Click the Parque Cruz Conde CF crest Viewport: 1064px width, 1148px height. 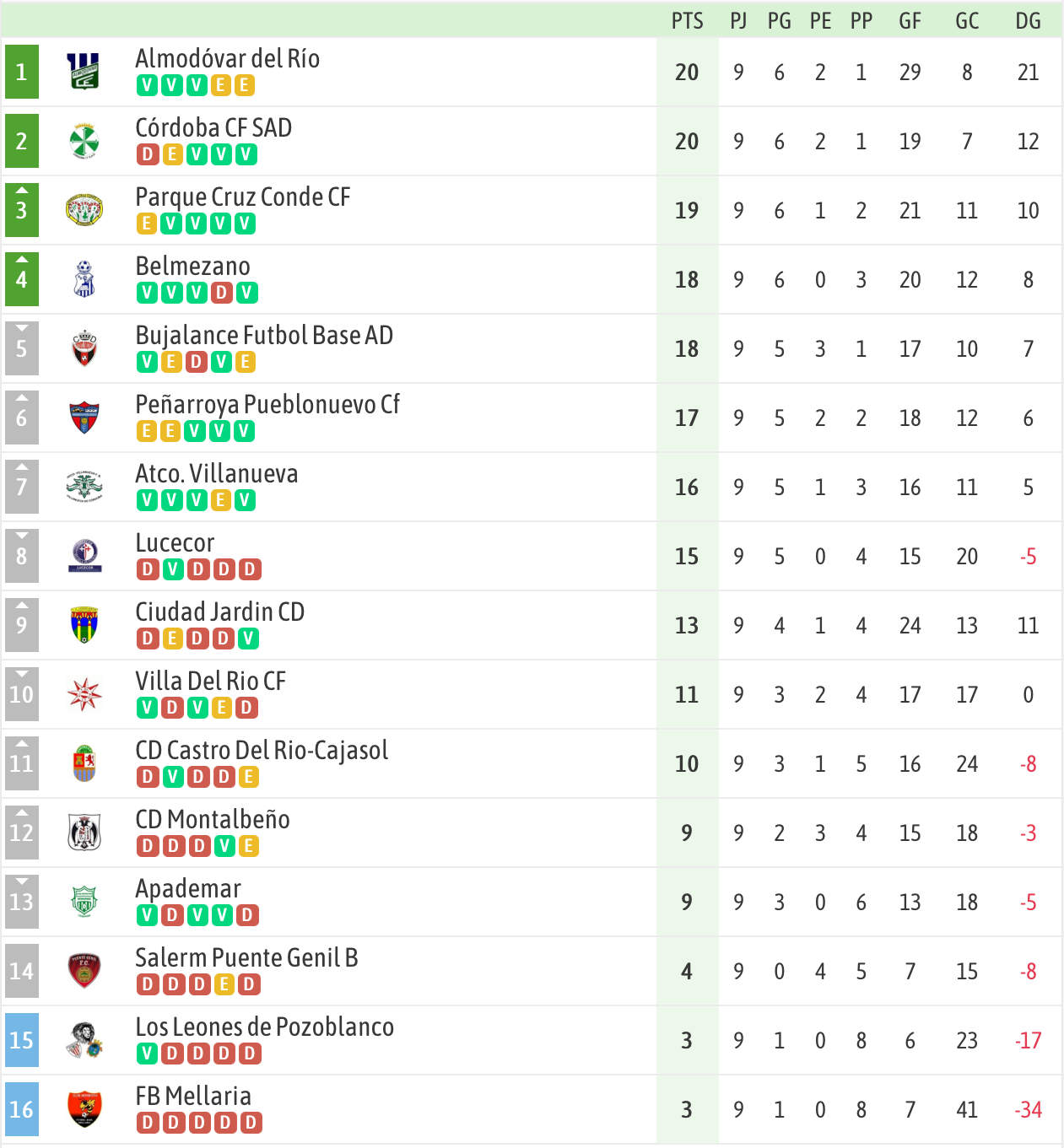coord(84,210)
